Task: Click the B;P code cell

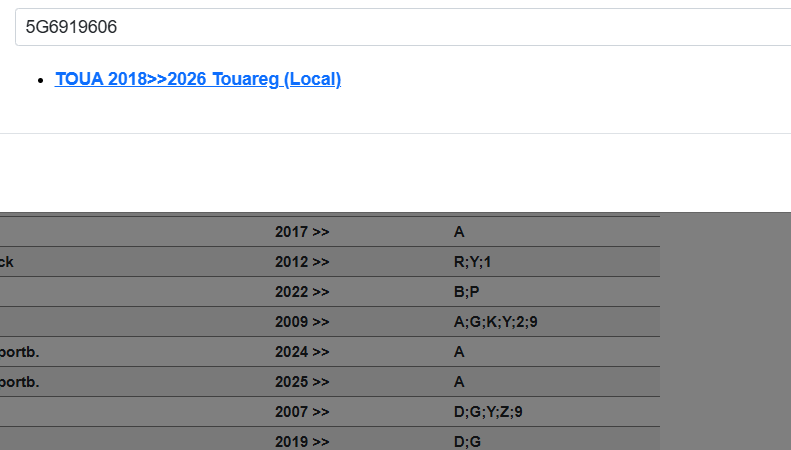Action: tap(466, 292)
